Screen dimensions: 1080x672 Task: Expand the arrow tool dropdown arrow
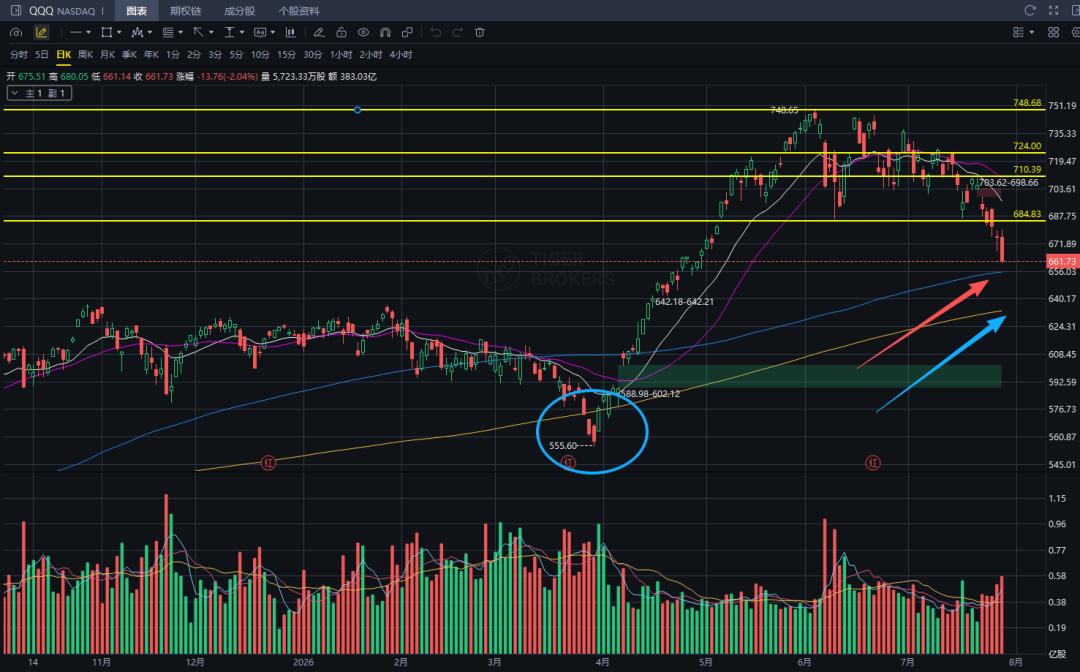click(x=211, y=32)
